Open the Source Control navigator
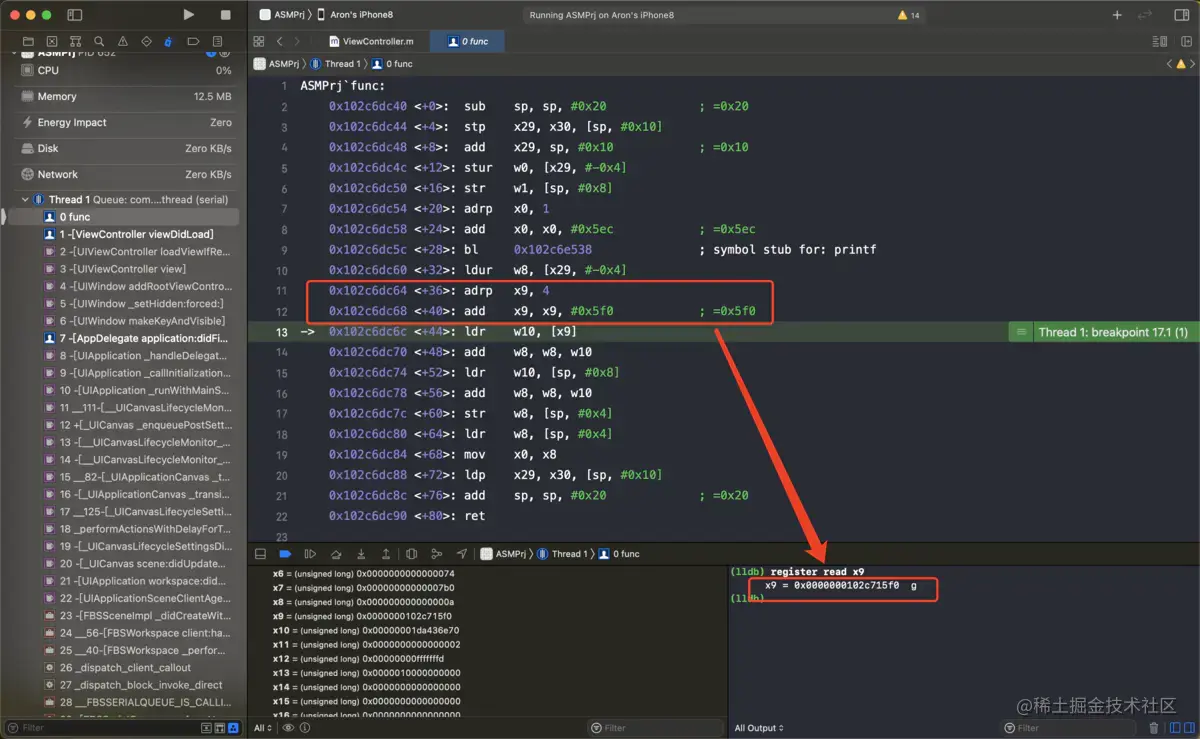This screenshot has width=1200, height=739. 51,41
